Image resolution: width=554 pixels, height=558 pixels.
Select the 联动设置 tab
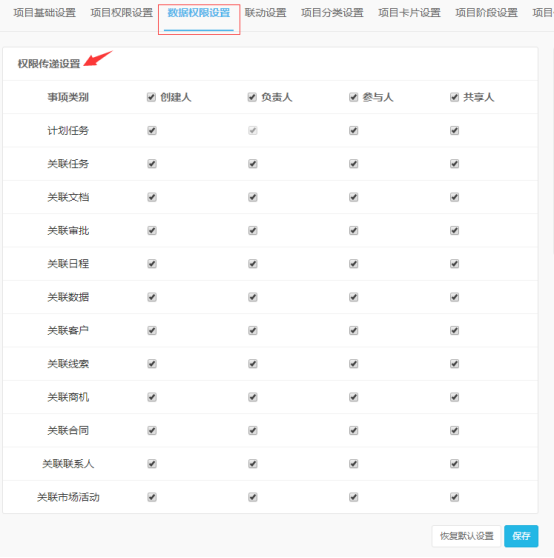pyautogui.click(x=265, y=13)
